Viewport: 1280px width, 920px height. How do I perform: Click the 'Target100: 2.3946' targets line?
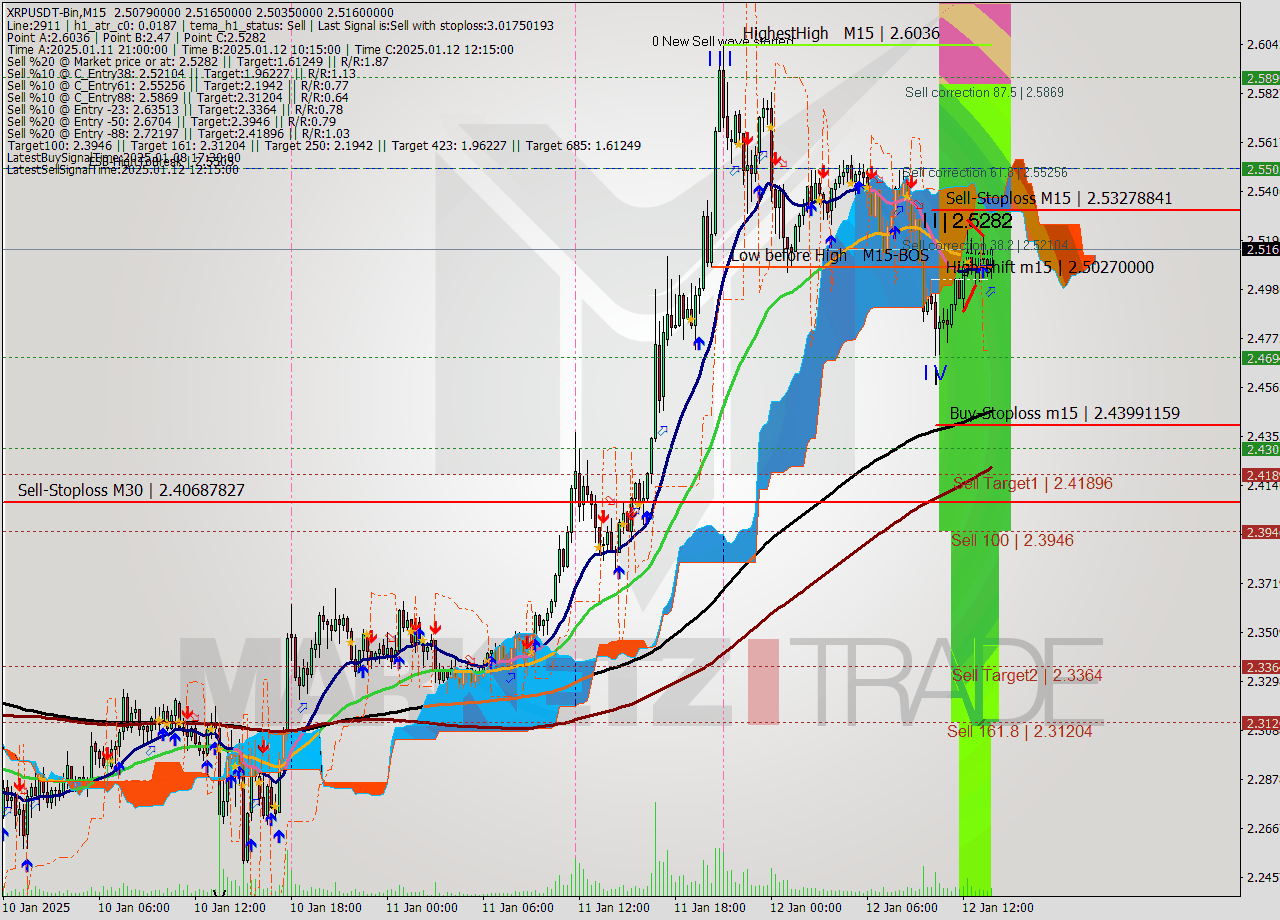tap(323, 145)
